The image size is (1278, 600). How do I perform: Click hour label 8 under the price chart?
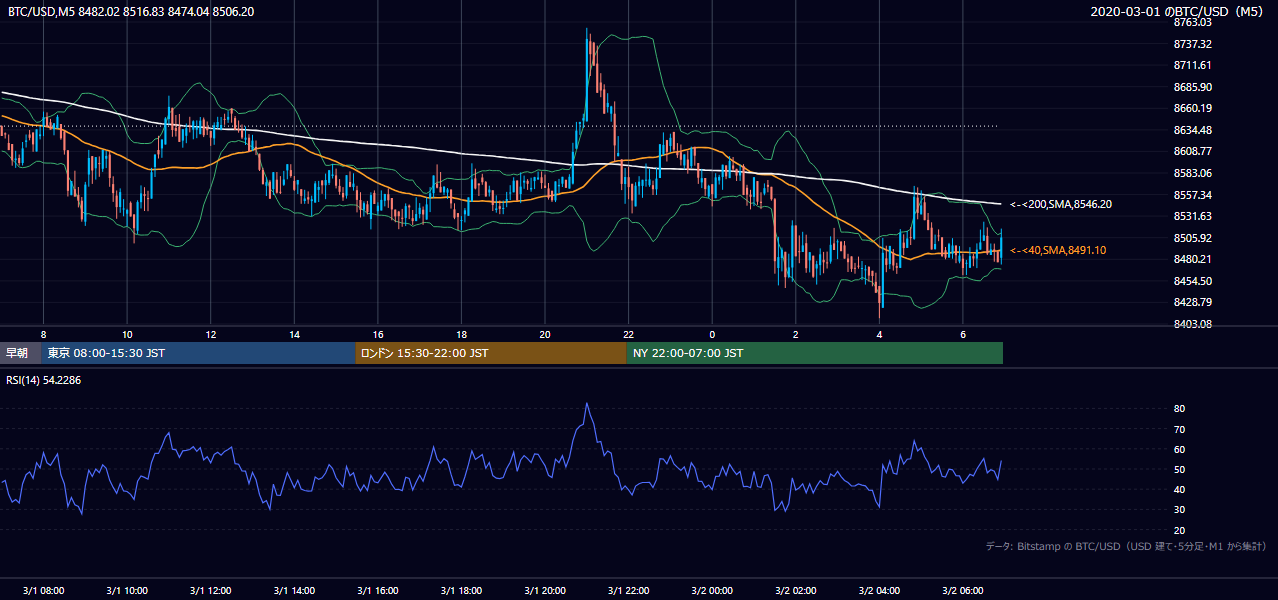click(43, 334)
